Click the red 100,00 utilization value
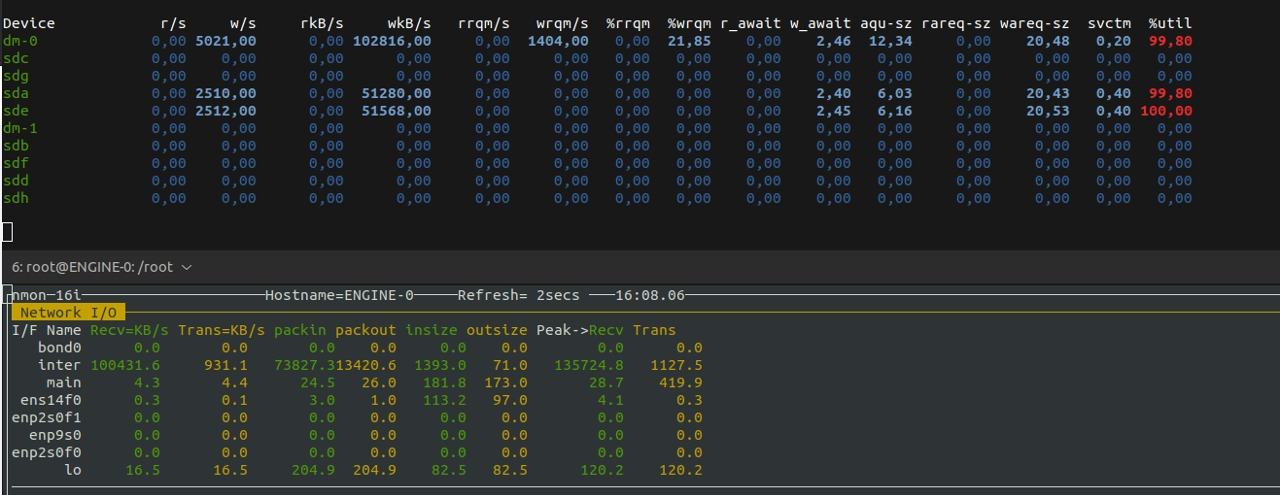 click(x=1166, y=111)
